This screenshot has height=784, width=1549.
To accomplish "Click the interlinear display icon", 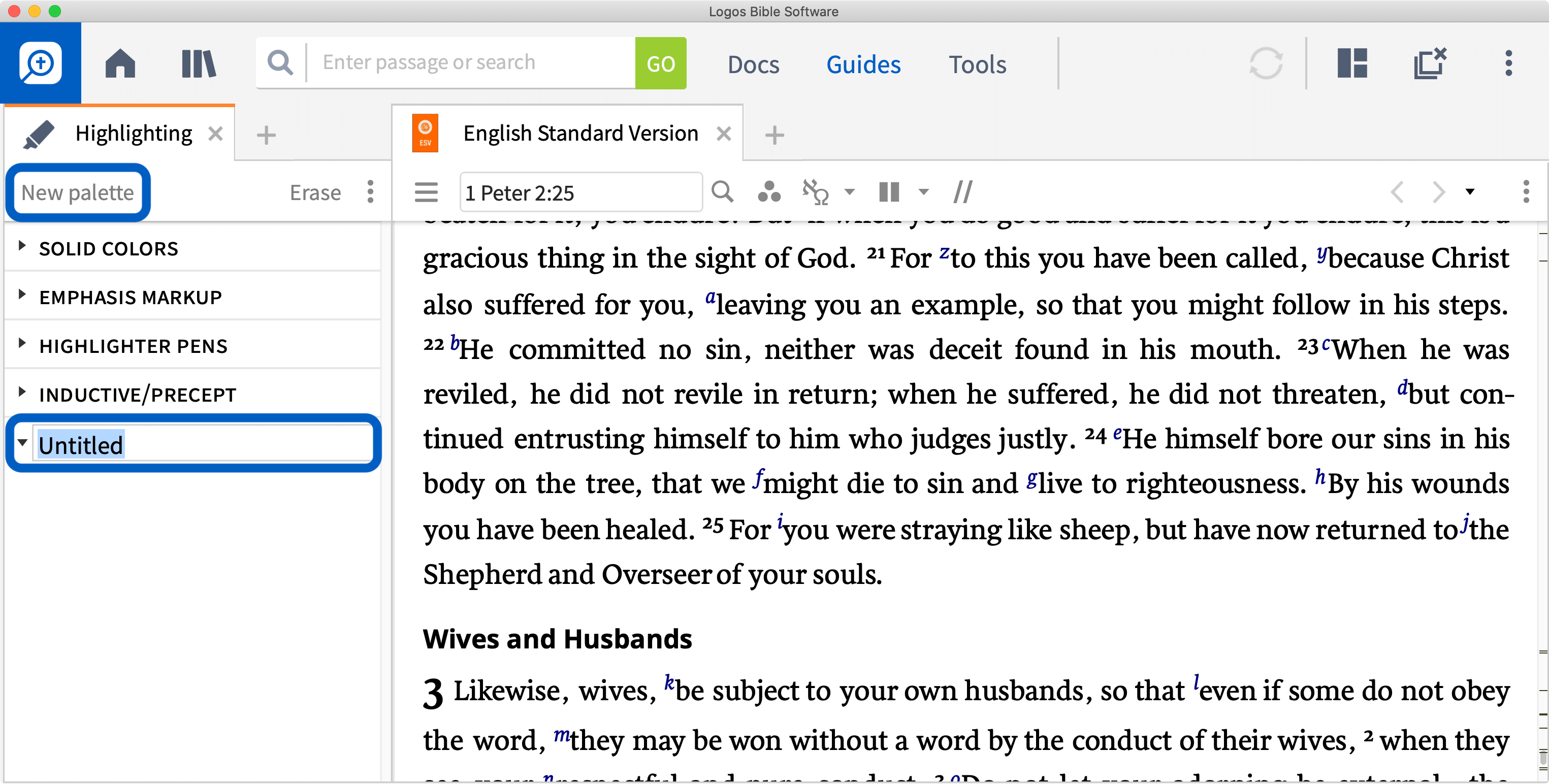I will pyautogui.click(x=816, y=192).
